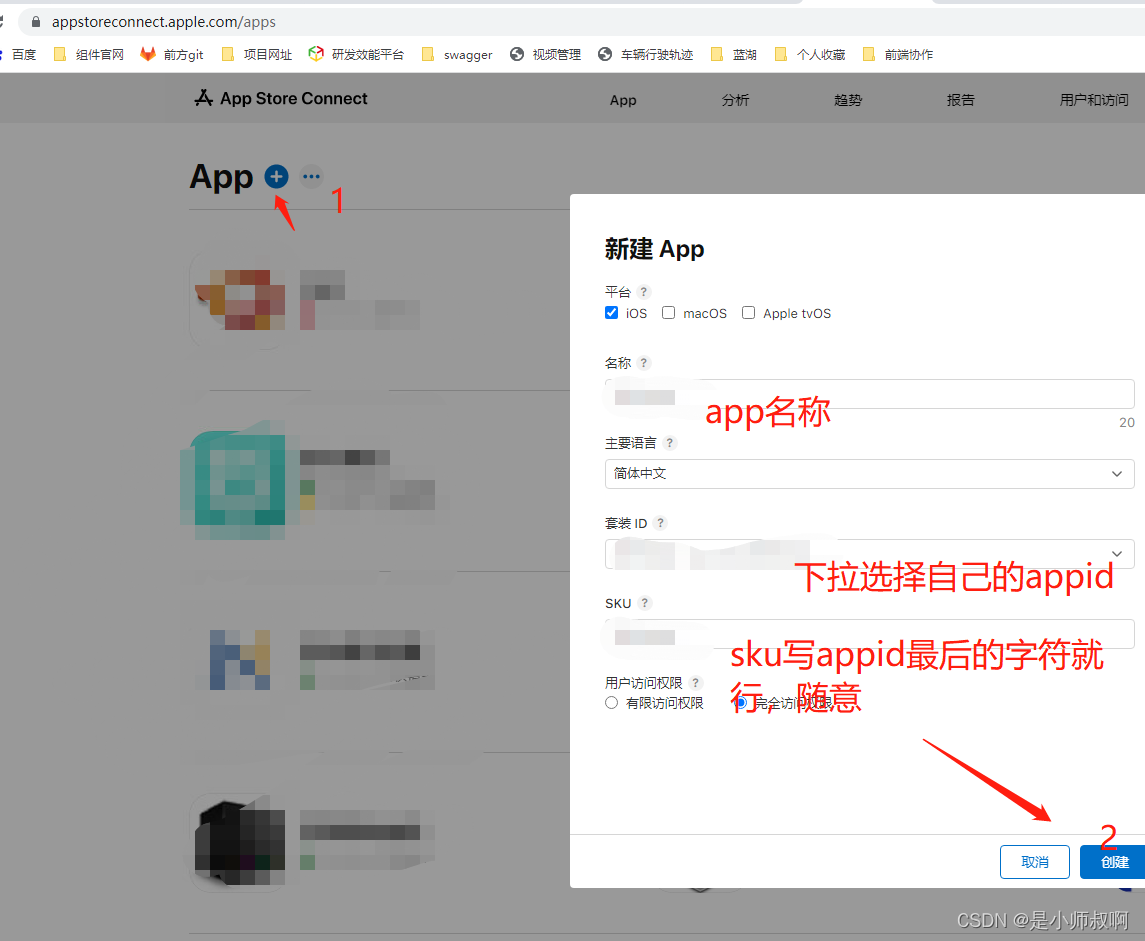Screen dimensions: 1145x941
Task: Open the swagger bookmark folder
Action: click(x=457, y=55)
